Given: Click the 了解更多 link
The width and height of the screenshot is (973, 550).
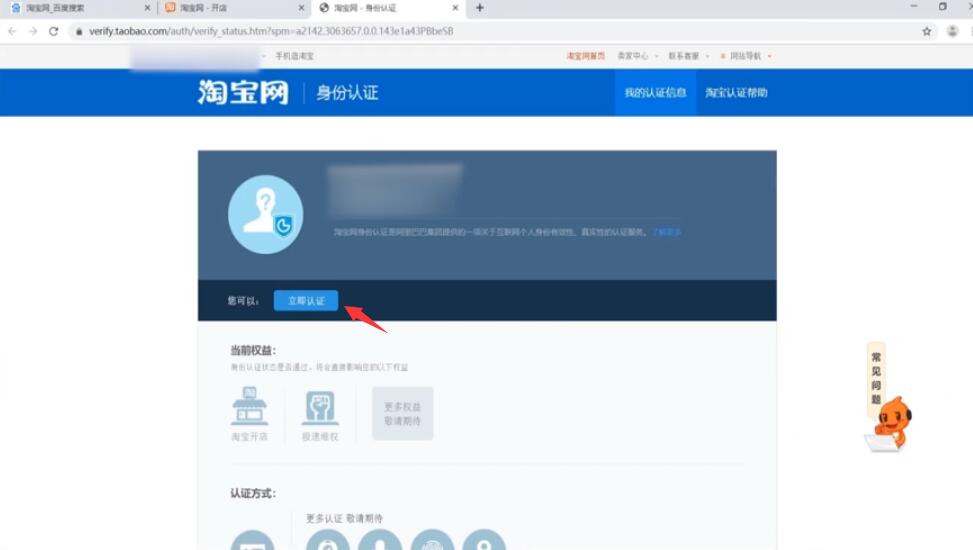Looking at the screenshot, I should [667, 232].
